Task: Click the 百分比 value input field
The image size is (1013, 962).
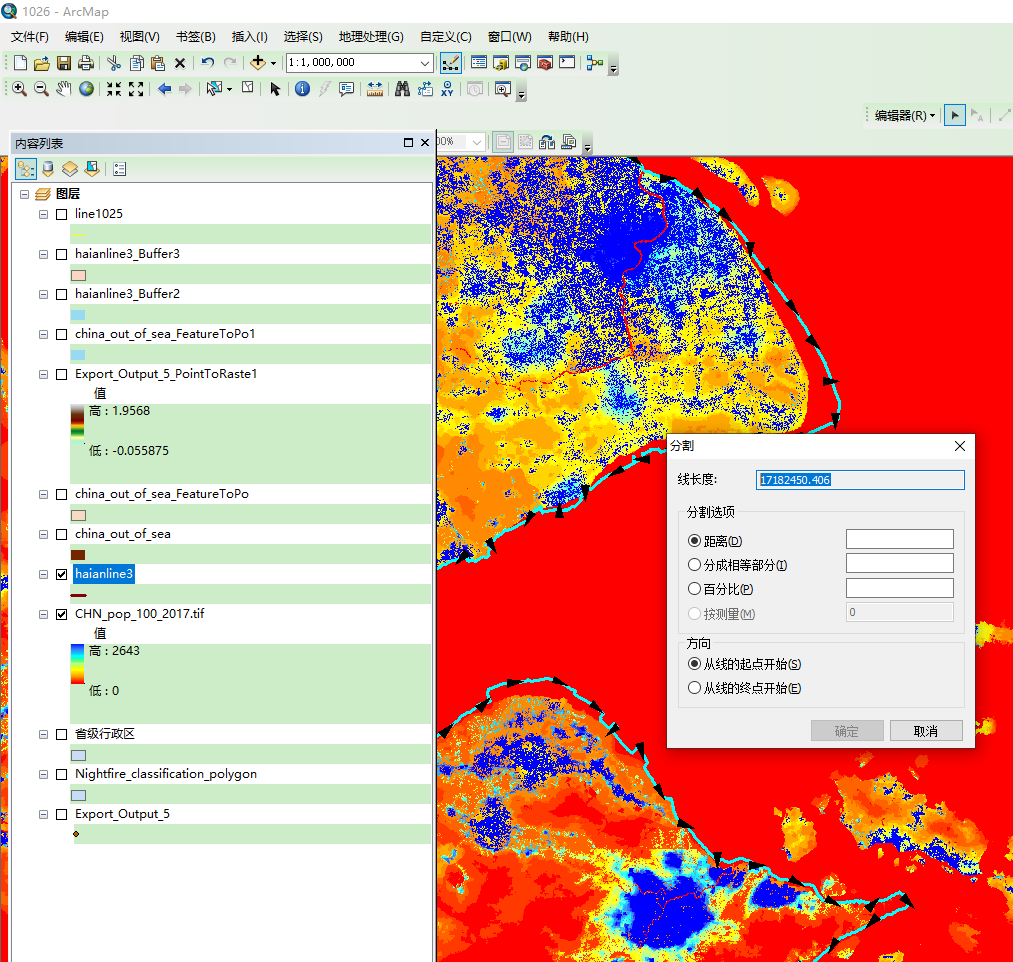Action: (x=899, y=587)
